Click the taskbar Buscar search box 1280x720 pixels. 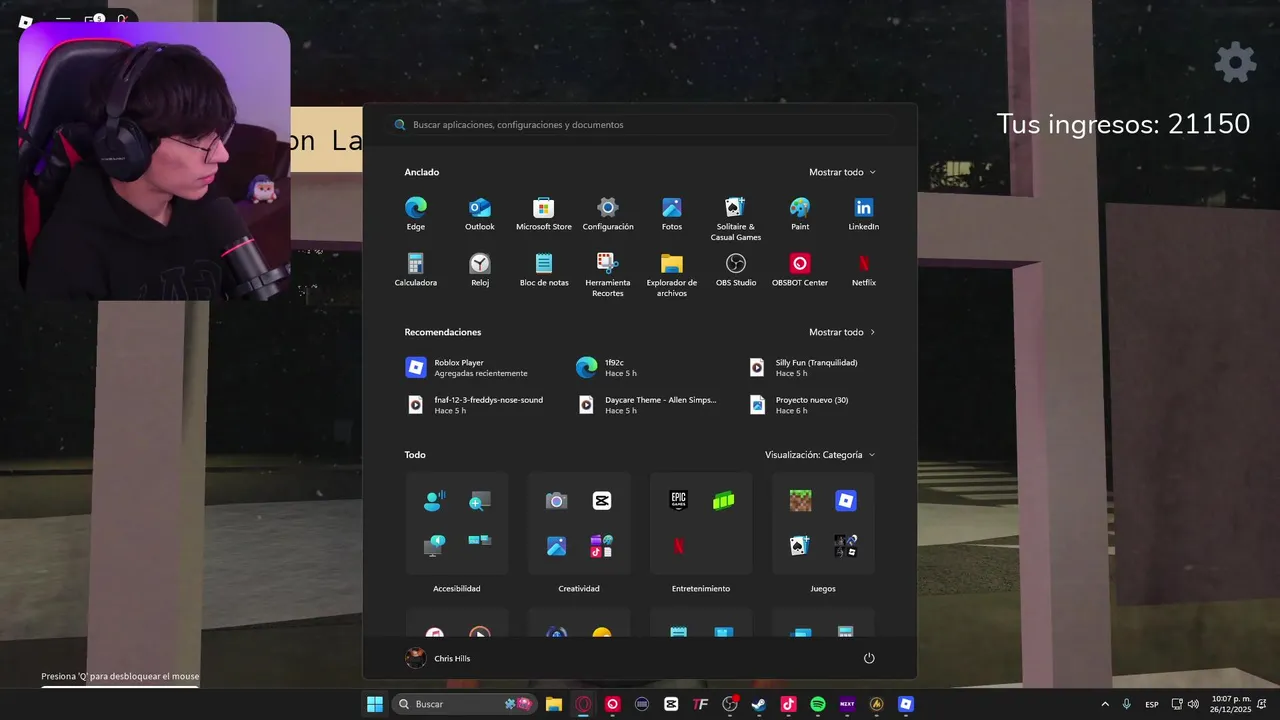click(x=464, y=704)
